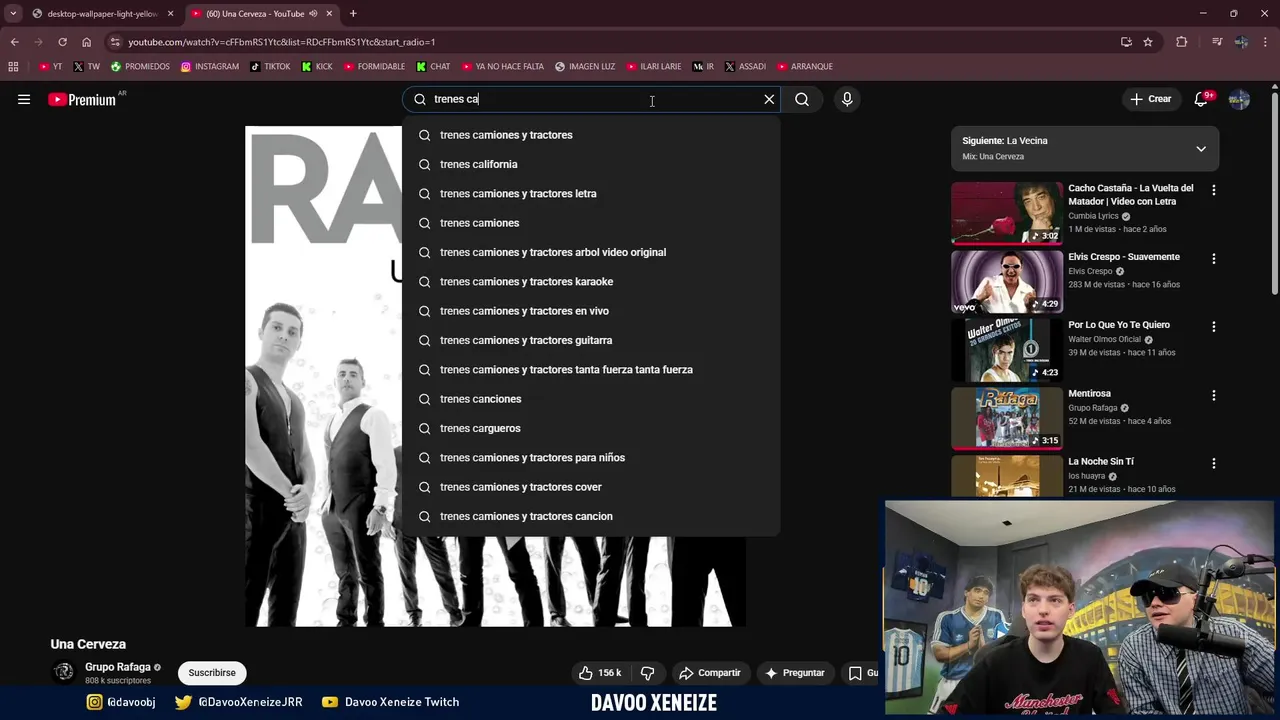Screen dimensions: 1280x720
Task: Play Cacho Castaña La Vuelta del Matador thumbnail
Action: (x=1006, y=213)
